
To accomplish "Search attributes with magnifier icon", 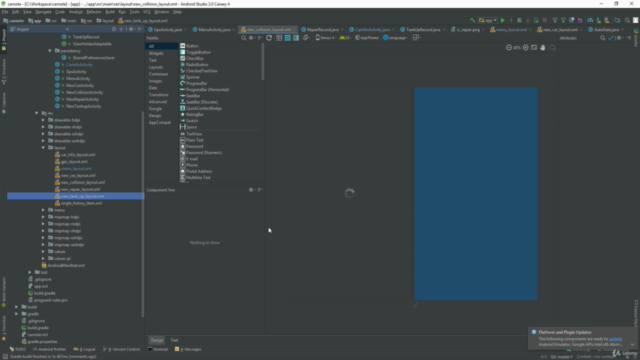I will (602, 38).
